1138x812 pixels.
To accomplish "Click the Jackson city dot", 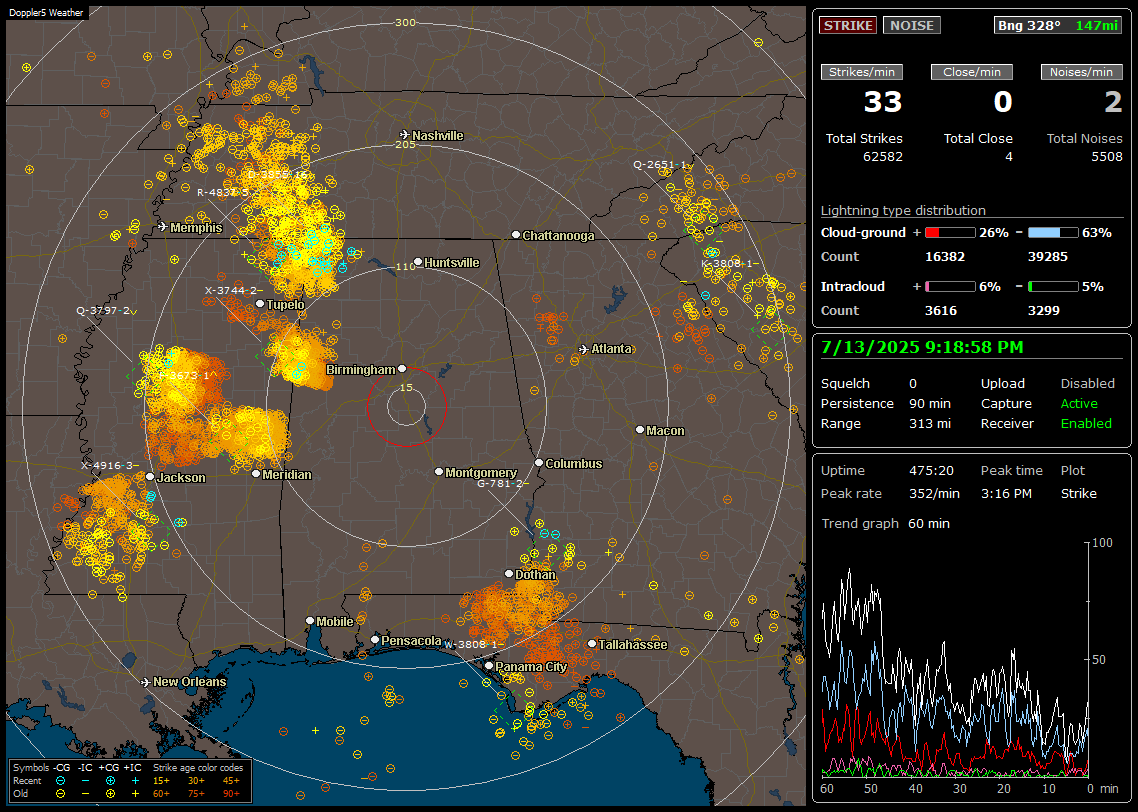I will 150,477.
